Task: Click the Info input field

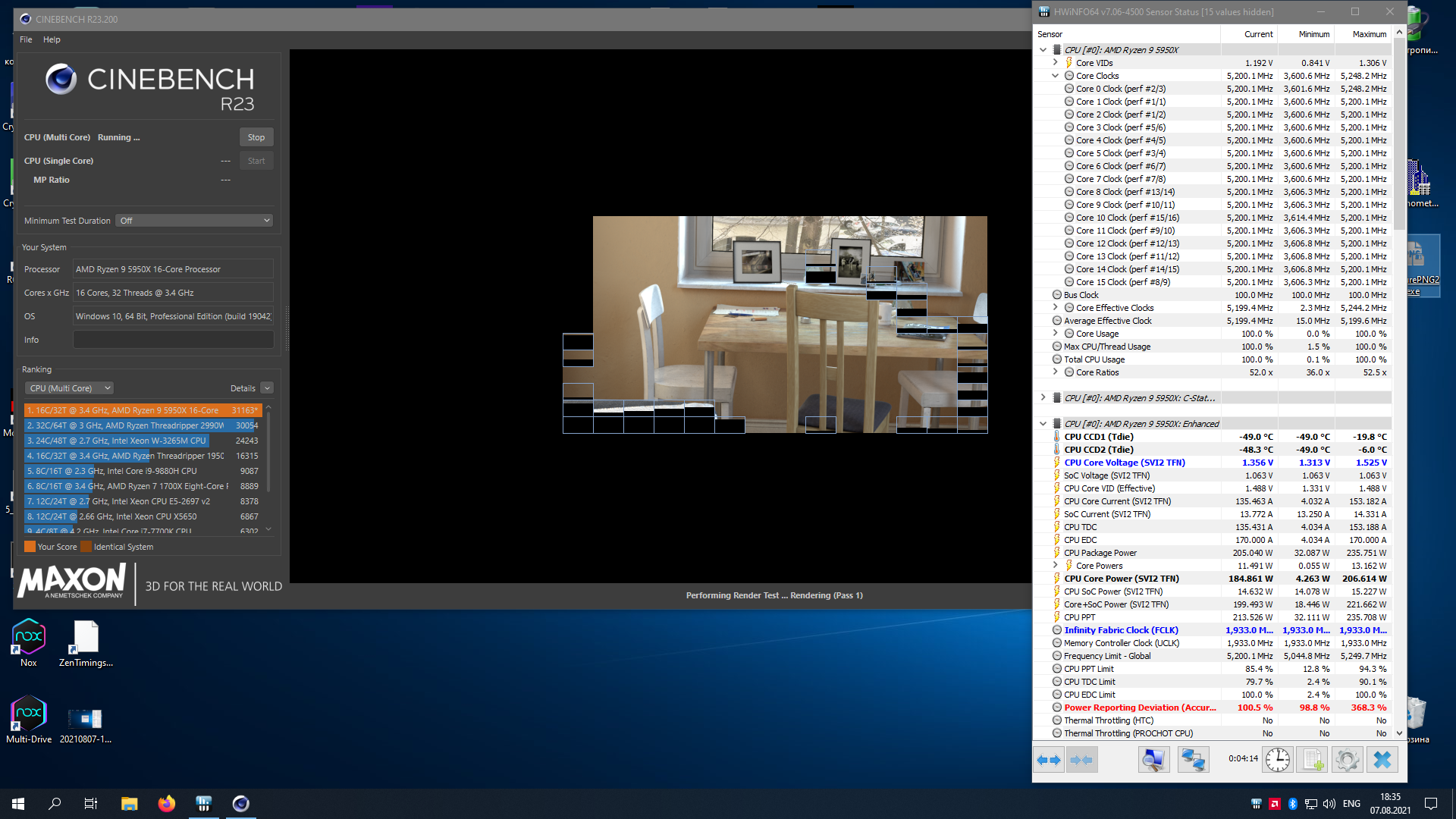Action: pos(173,340)
